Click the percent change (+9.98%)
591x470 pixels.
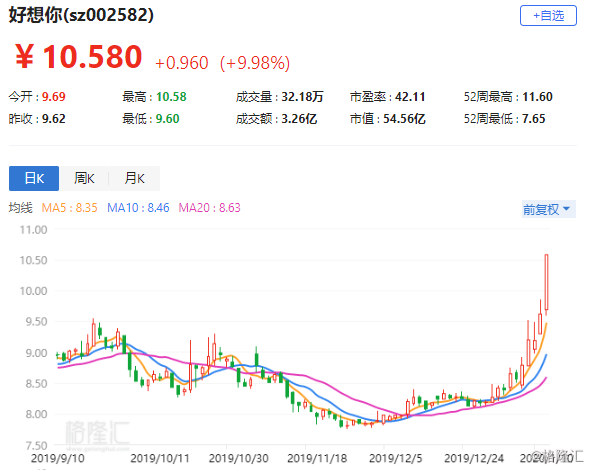click(x=255, y=63)
